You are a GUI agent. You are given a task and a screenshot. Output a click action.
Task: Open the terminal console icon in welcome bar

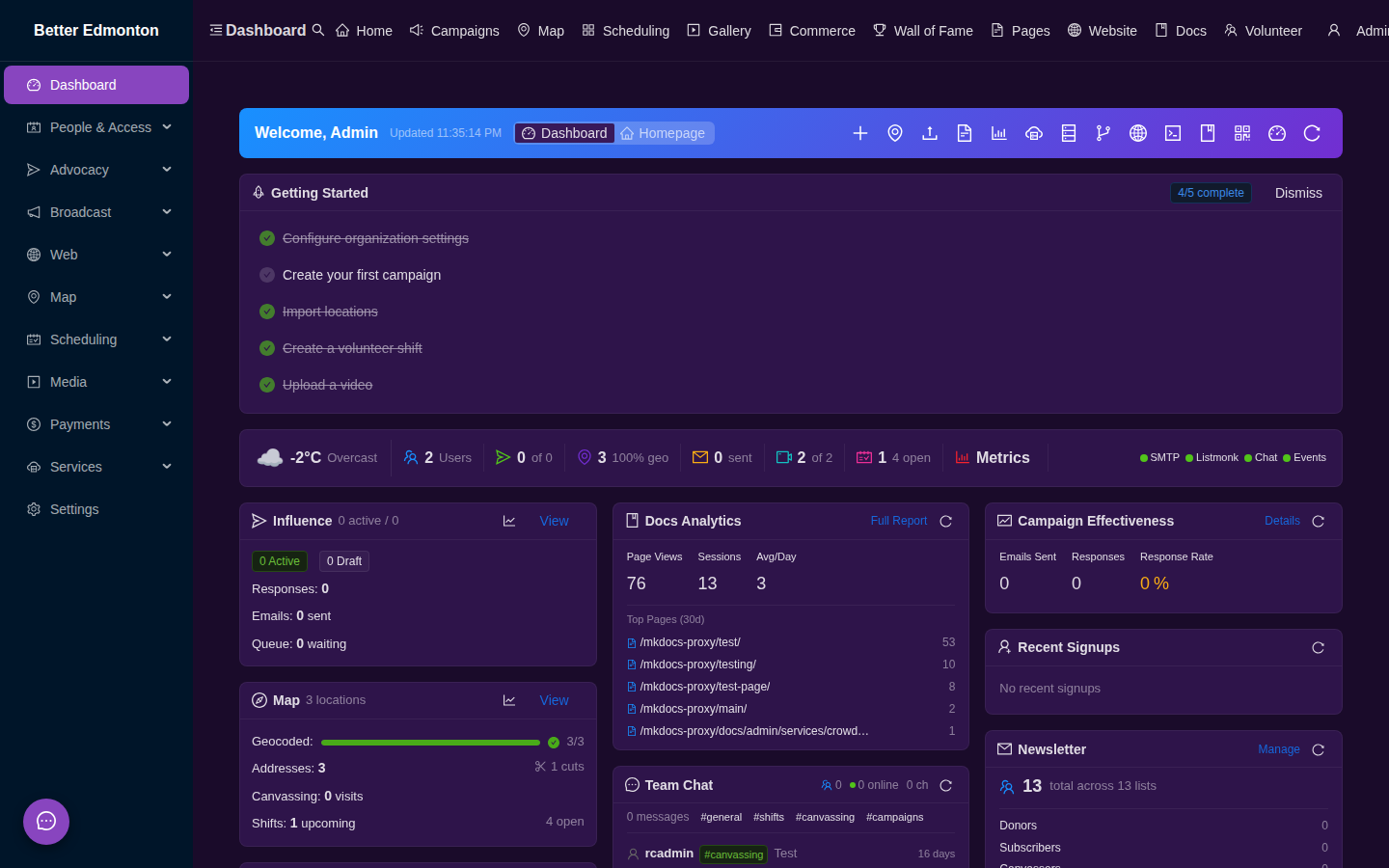point(1173,133)
